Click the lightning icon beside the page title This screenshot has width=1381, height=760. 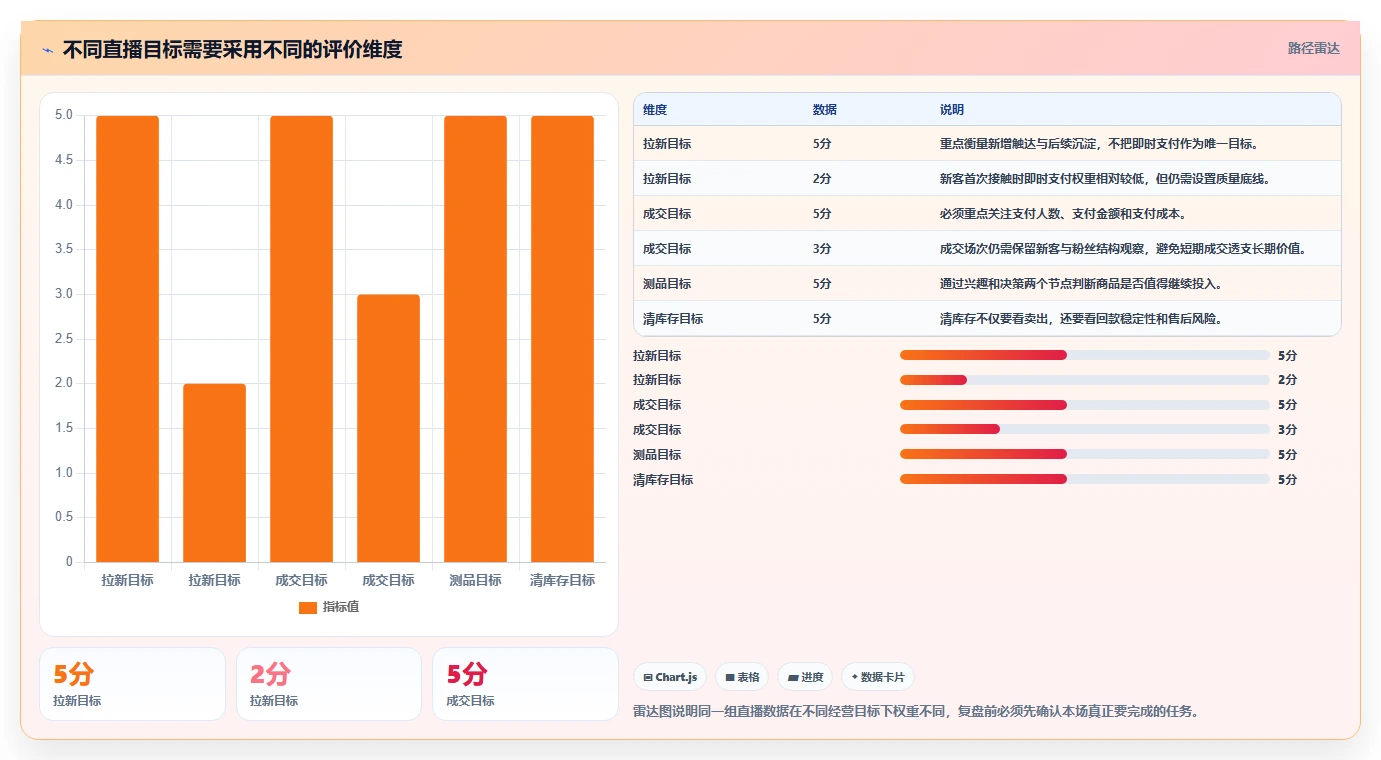(47, 50)
